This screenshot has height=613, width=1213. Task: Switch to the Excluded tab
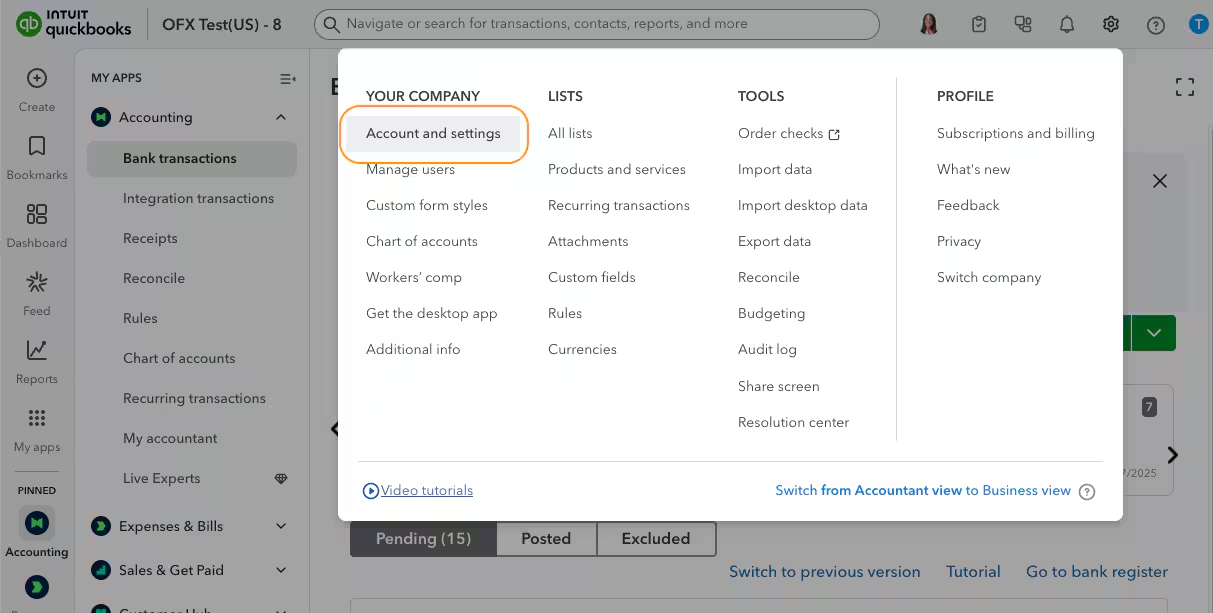656,538
